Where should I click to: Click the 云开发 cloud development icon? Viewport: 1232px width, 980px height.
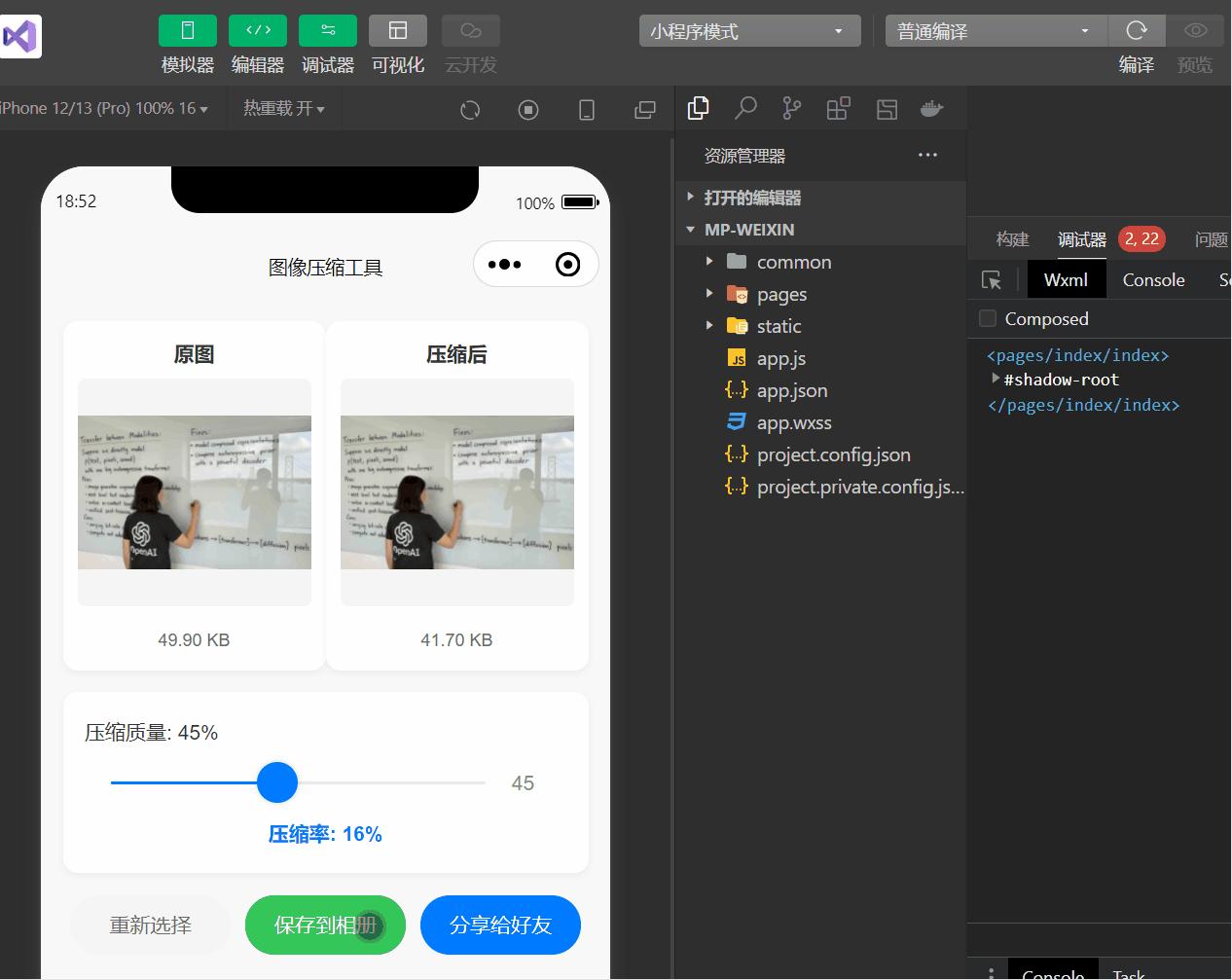pos(471,31)
